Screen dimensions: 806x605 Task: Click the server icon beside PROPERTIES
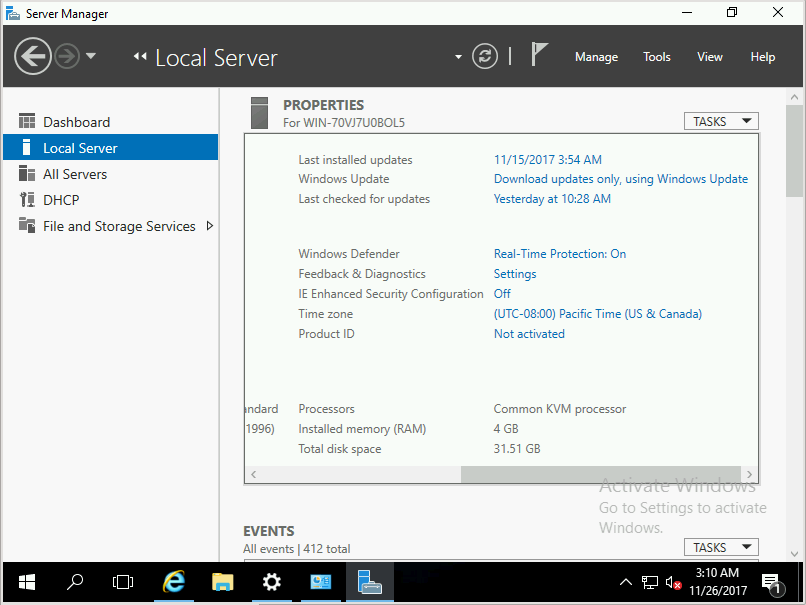(x=260, y=113)
